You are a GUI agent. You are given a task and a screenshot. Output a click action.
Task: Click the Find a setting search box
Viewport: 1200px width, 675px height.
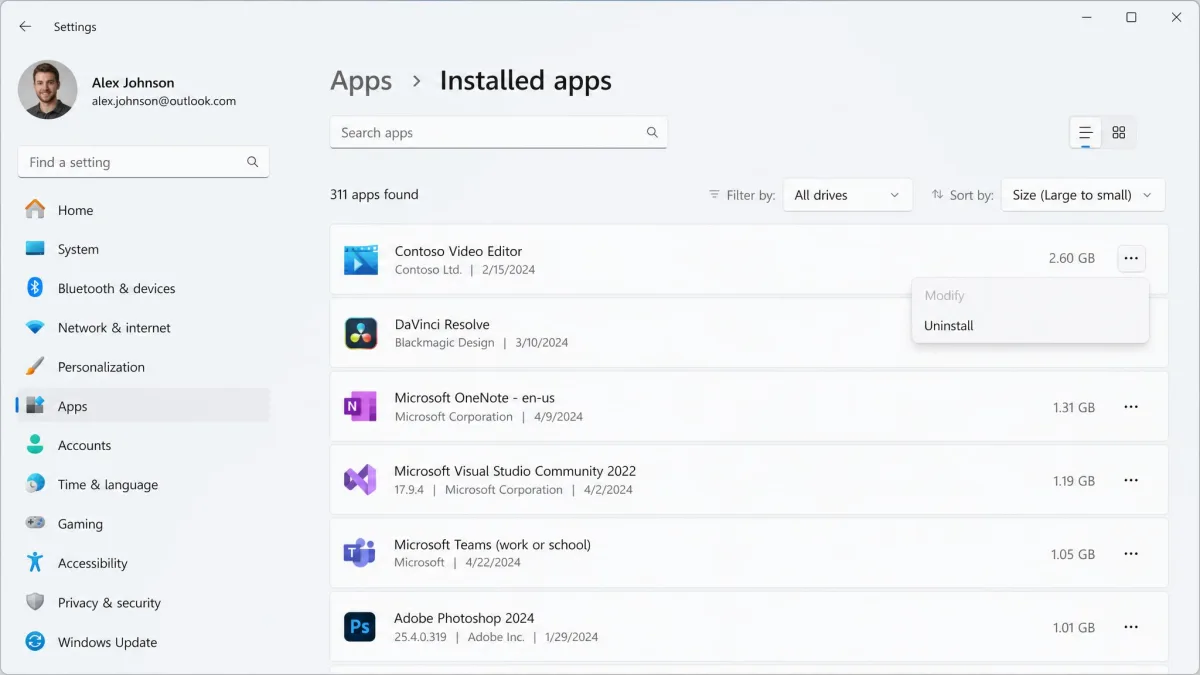[143, 162]
